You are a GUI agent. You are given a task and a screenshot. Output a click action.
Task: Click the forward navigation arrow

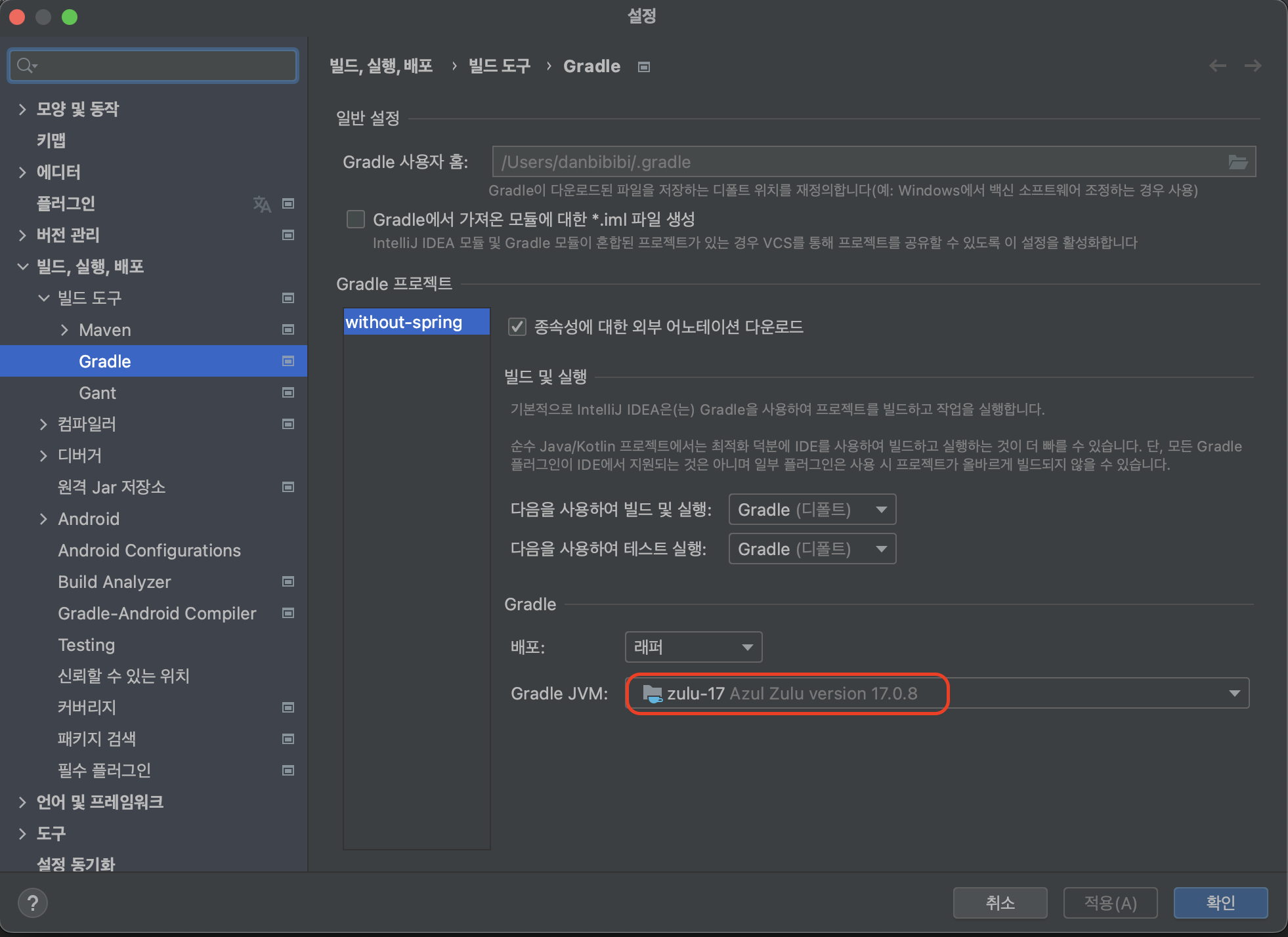pos(1253,66)
